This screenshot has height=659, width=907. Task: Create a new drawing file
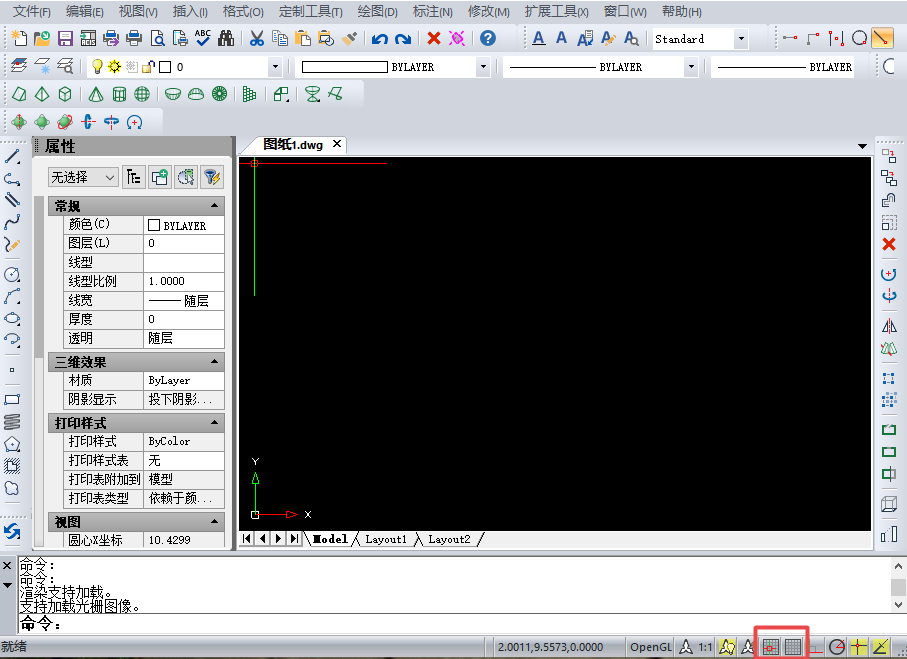19,39
